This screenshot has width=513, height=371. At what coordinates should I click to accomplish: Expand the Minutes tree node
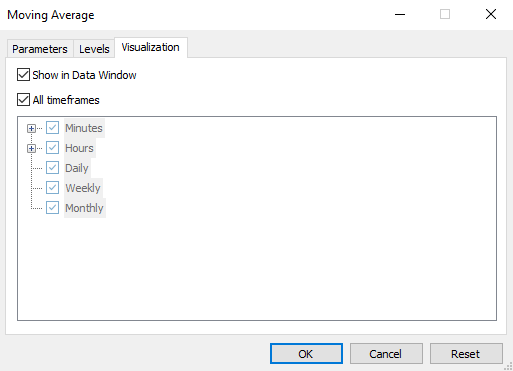click(31, 128)
